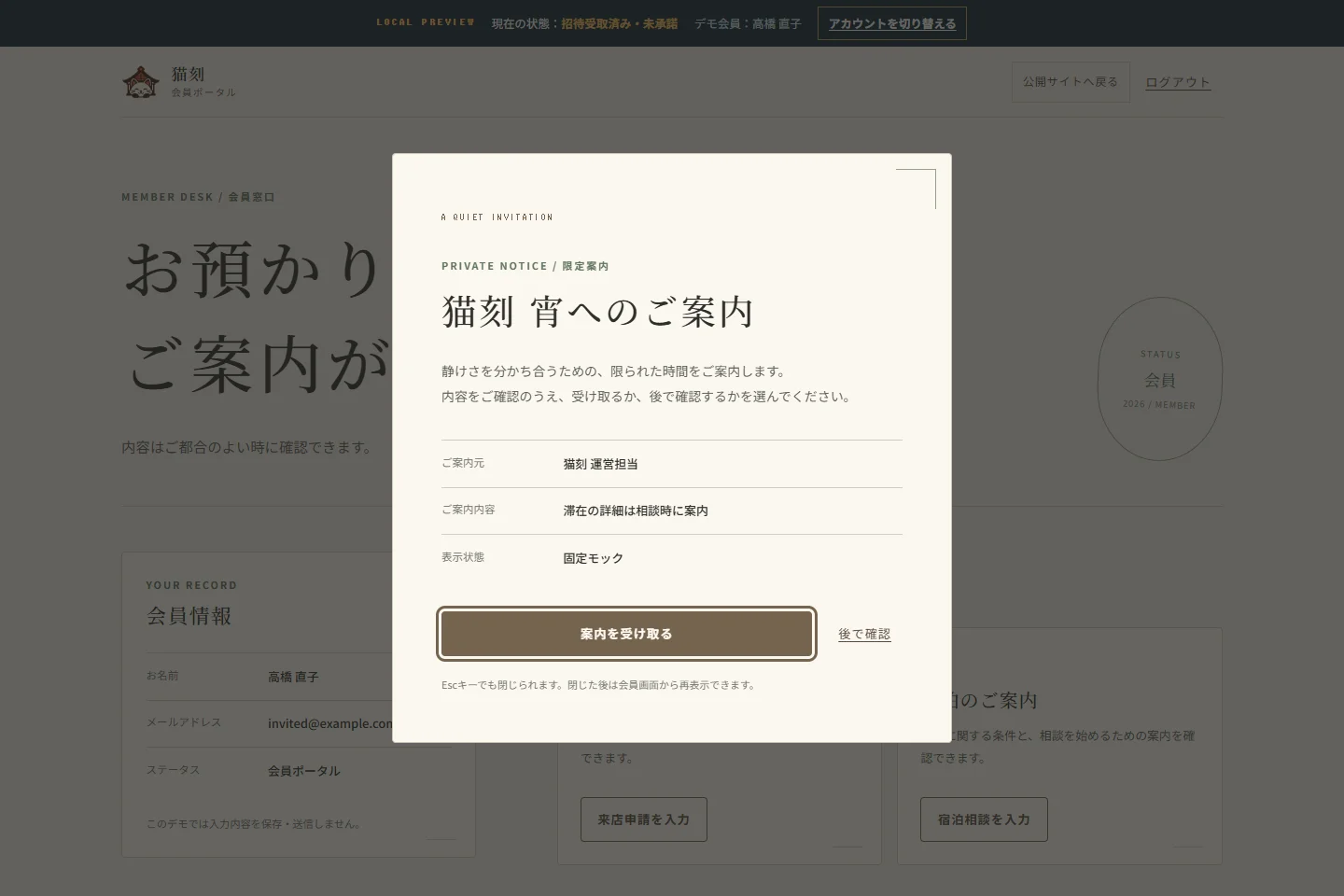Return to public site 公開サイトへ戻る

tap(1070, 82)
